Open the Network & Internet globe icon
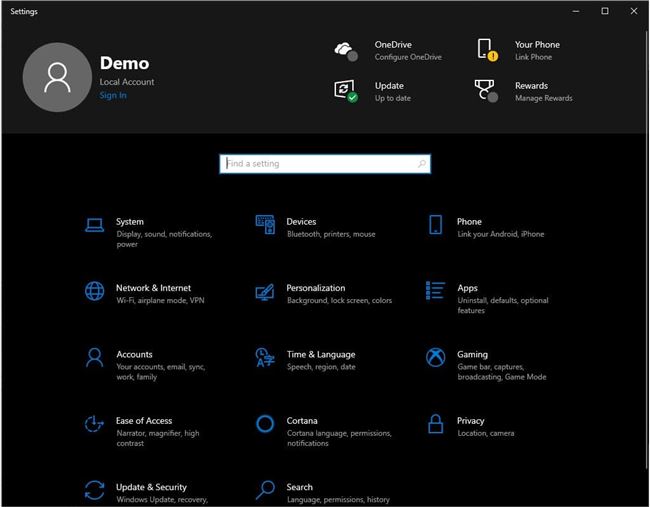Viewport: 650px width, 507px height. click(95, 291)
